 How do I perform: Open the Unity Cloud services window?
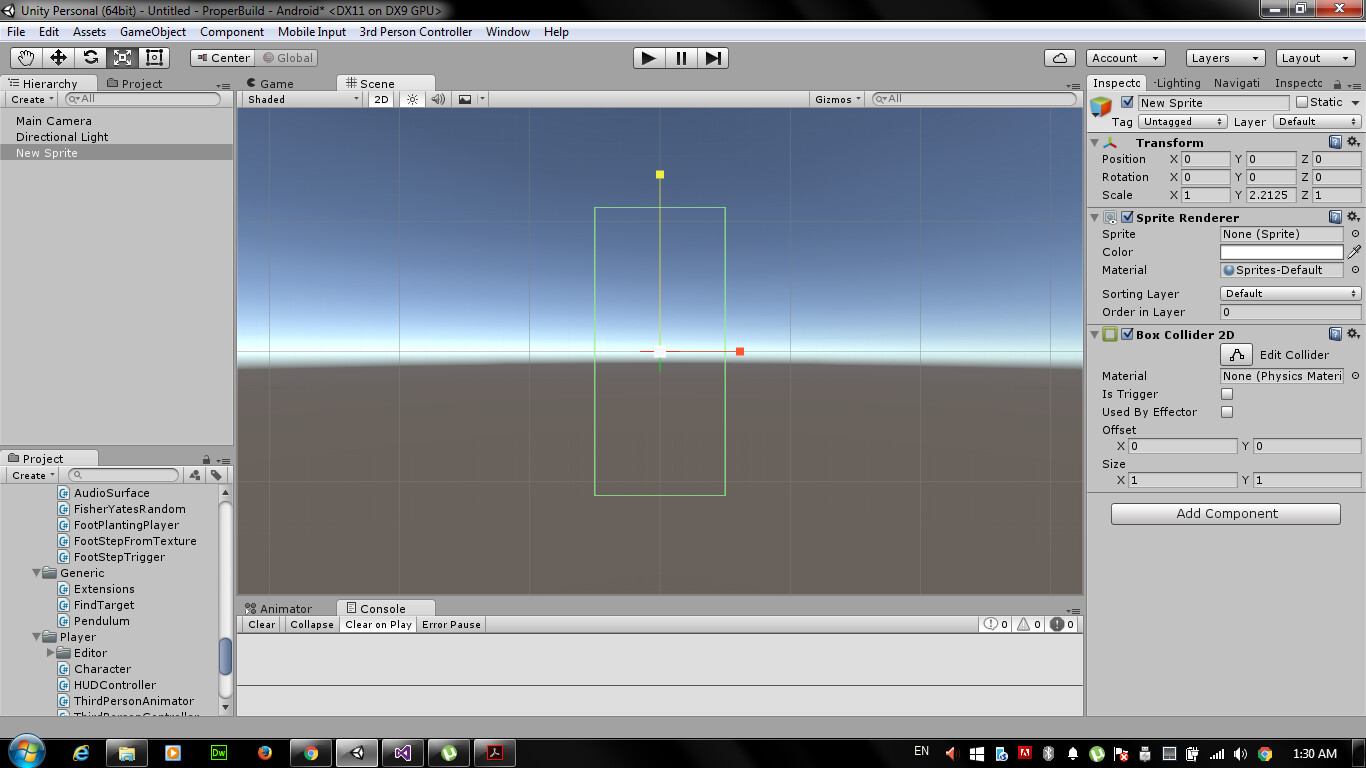click(1059, 57)
